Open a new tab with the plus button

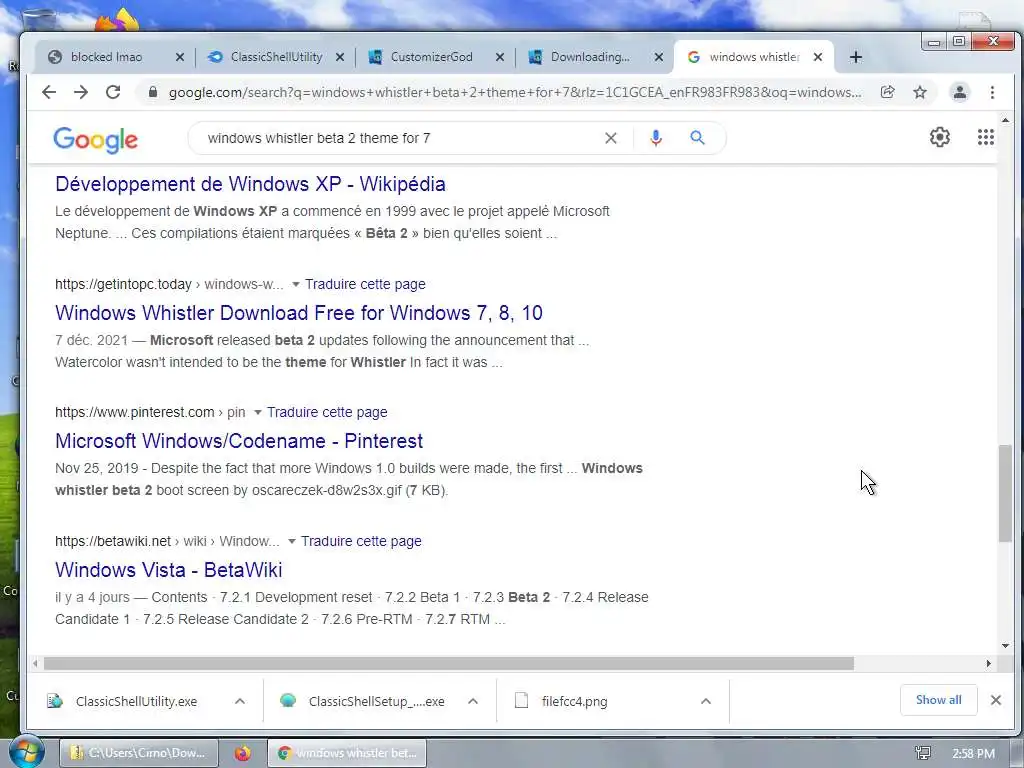coord(856,57)
